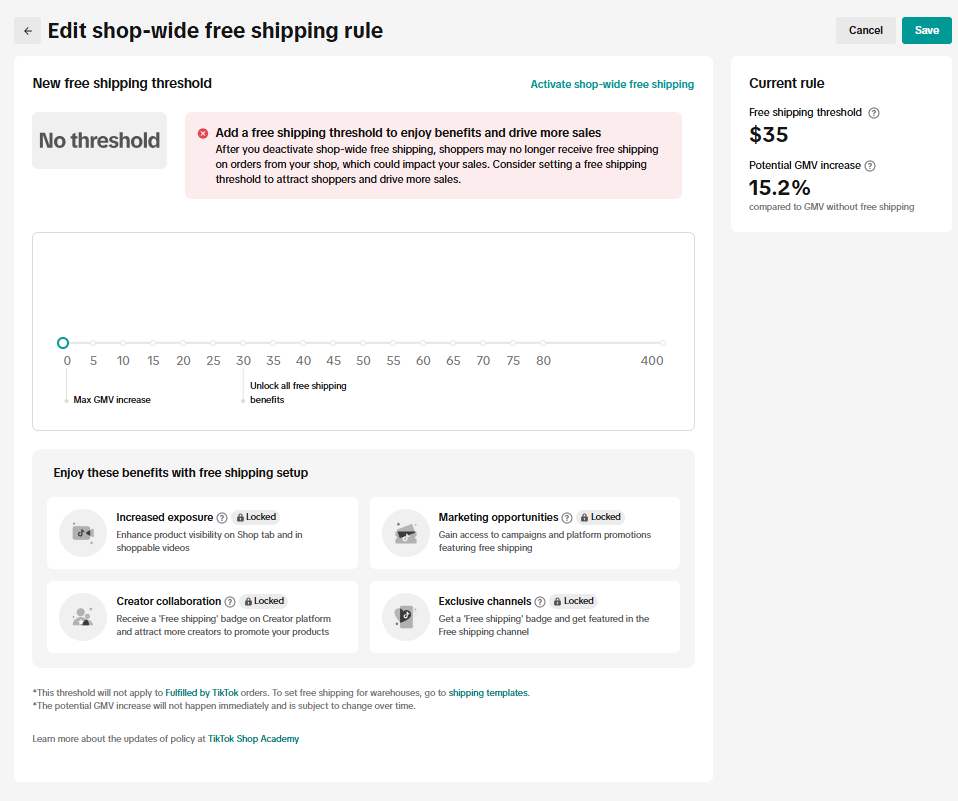
Task: Click help icon beside Potential GMV increase
Action: click(x=870, y=166)
